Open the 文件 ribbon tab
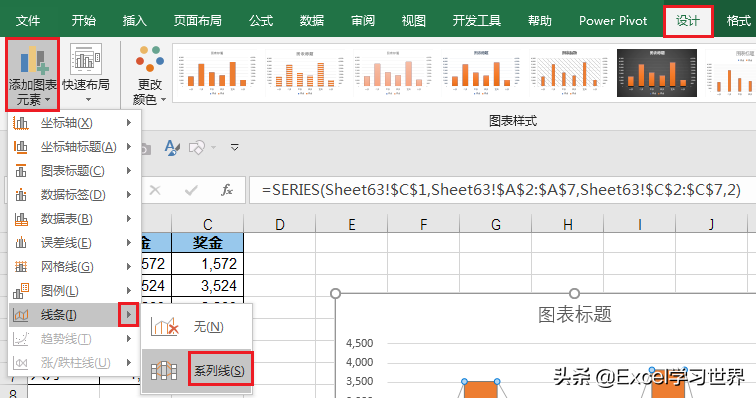 pyautogui.click(x=27, y=21)
